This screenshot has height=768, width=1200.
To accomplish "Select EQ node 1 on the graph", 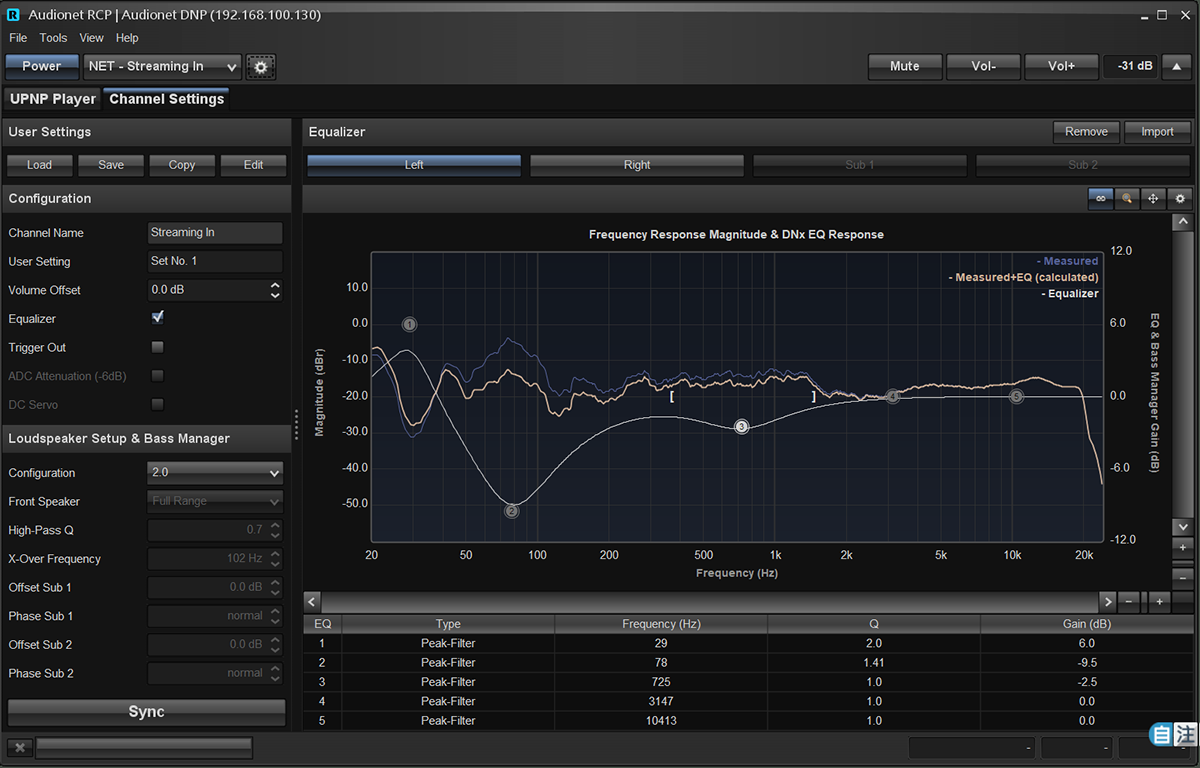I will (409, 324).
